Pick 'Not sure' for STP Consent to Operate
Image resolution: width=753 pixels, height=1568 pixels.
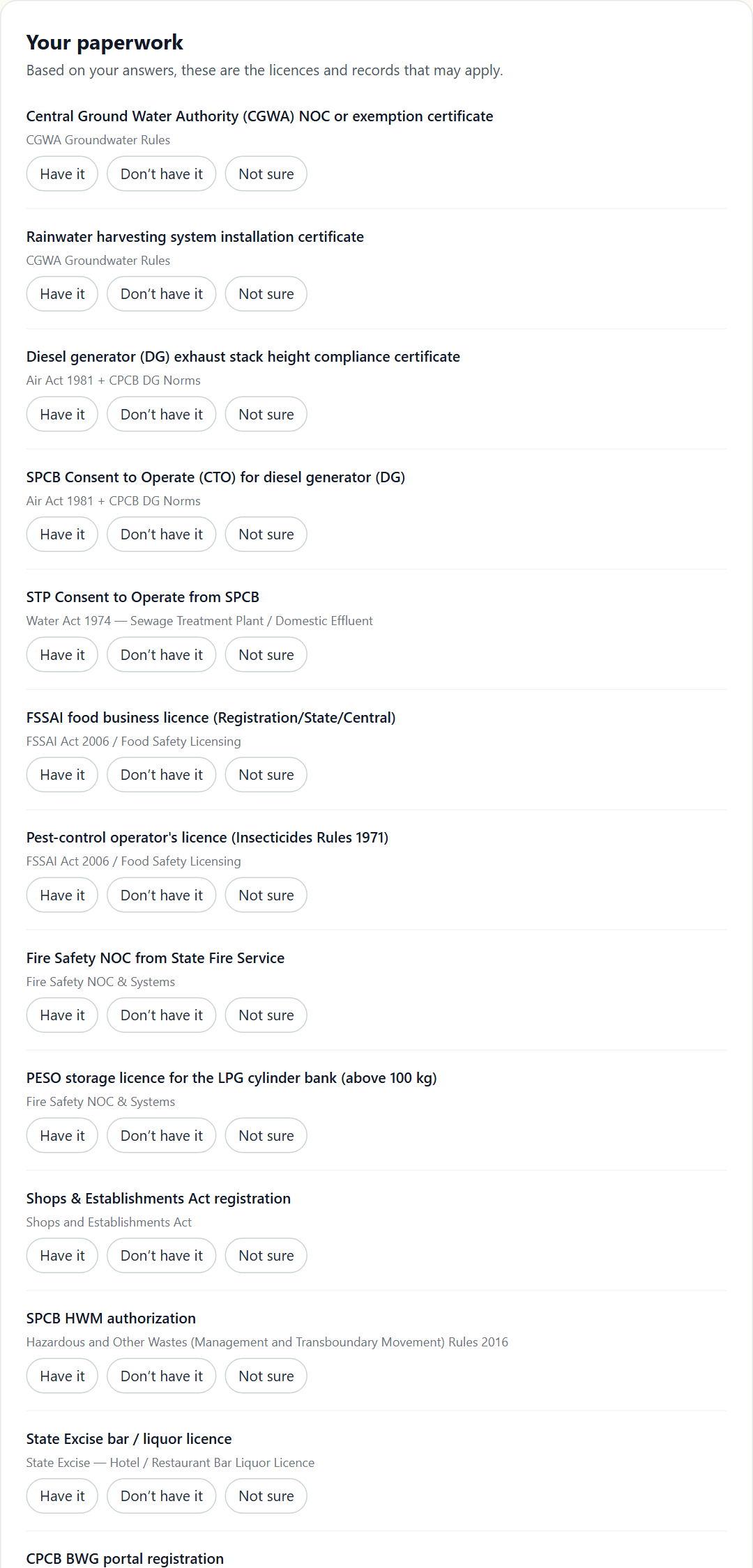[266, 654]
